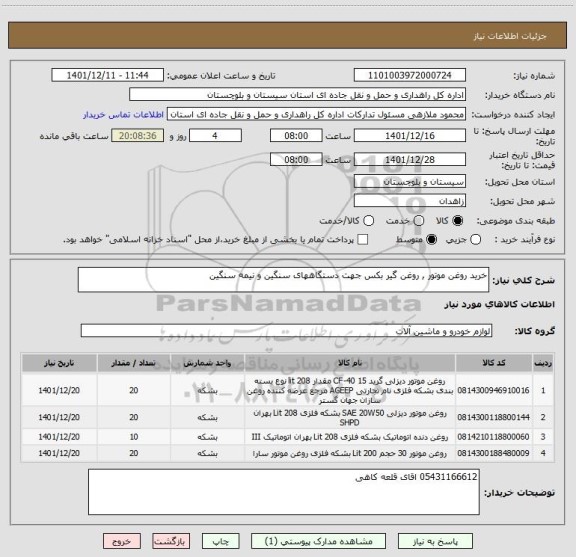Click product code 081430094691​0016
Image resolution: width=576 pixels, height=557 pixels.
point(493,390)
